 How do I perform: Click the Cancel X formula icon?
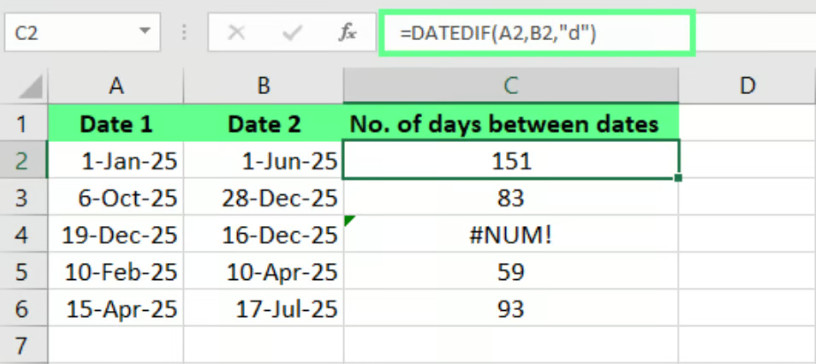point(237,33)
